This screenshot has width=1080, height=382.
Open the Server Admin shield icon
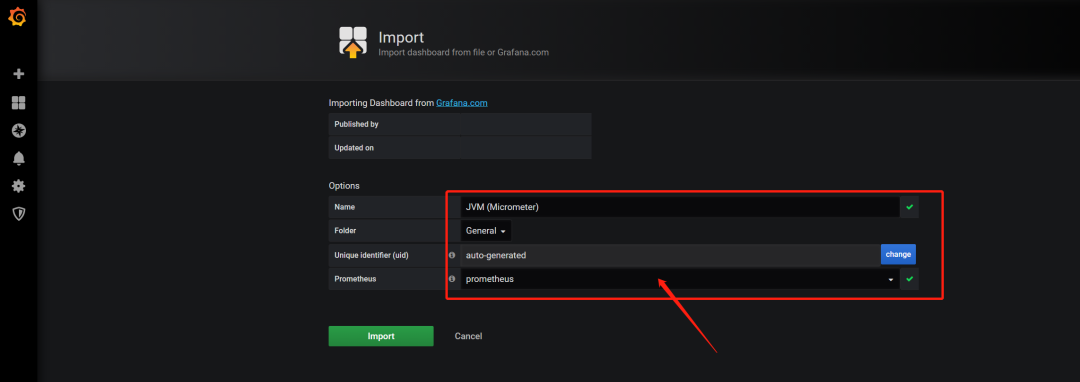[x=19, y=214]
